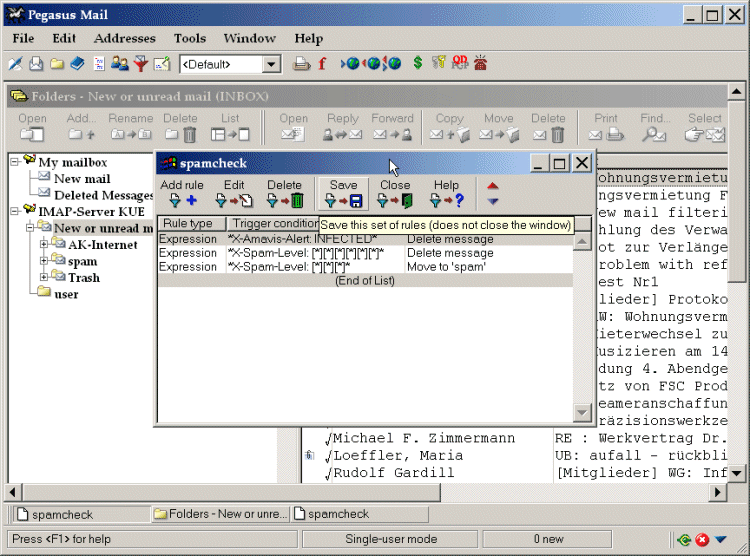Click the green status icon in status bar
The width and height of the screenshot is (750, 556).
684,540
